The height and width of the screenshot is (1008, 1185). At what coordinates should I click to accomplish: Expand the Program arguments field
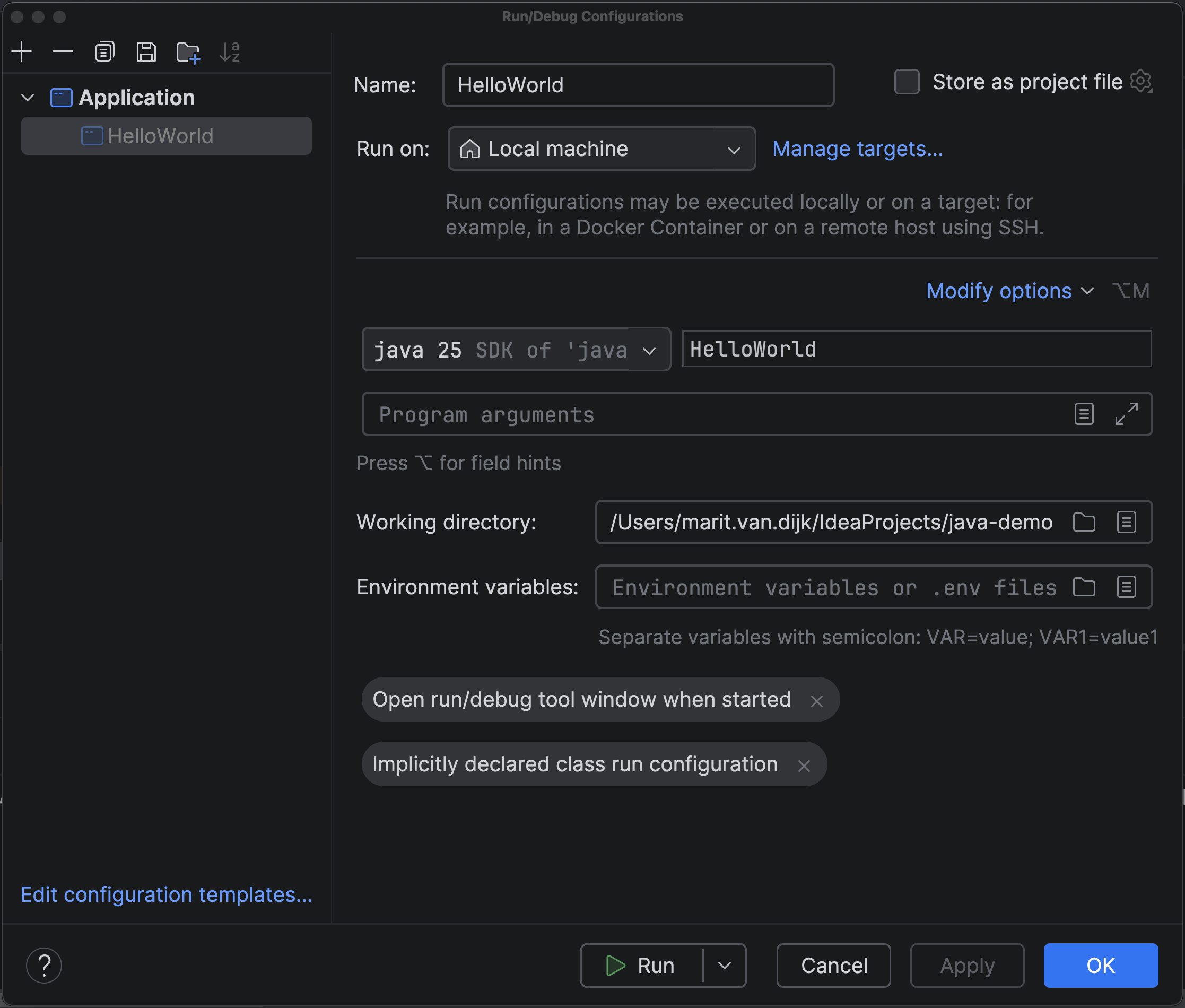coord(1126,414)
